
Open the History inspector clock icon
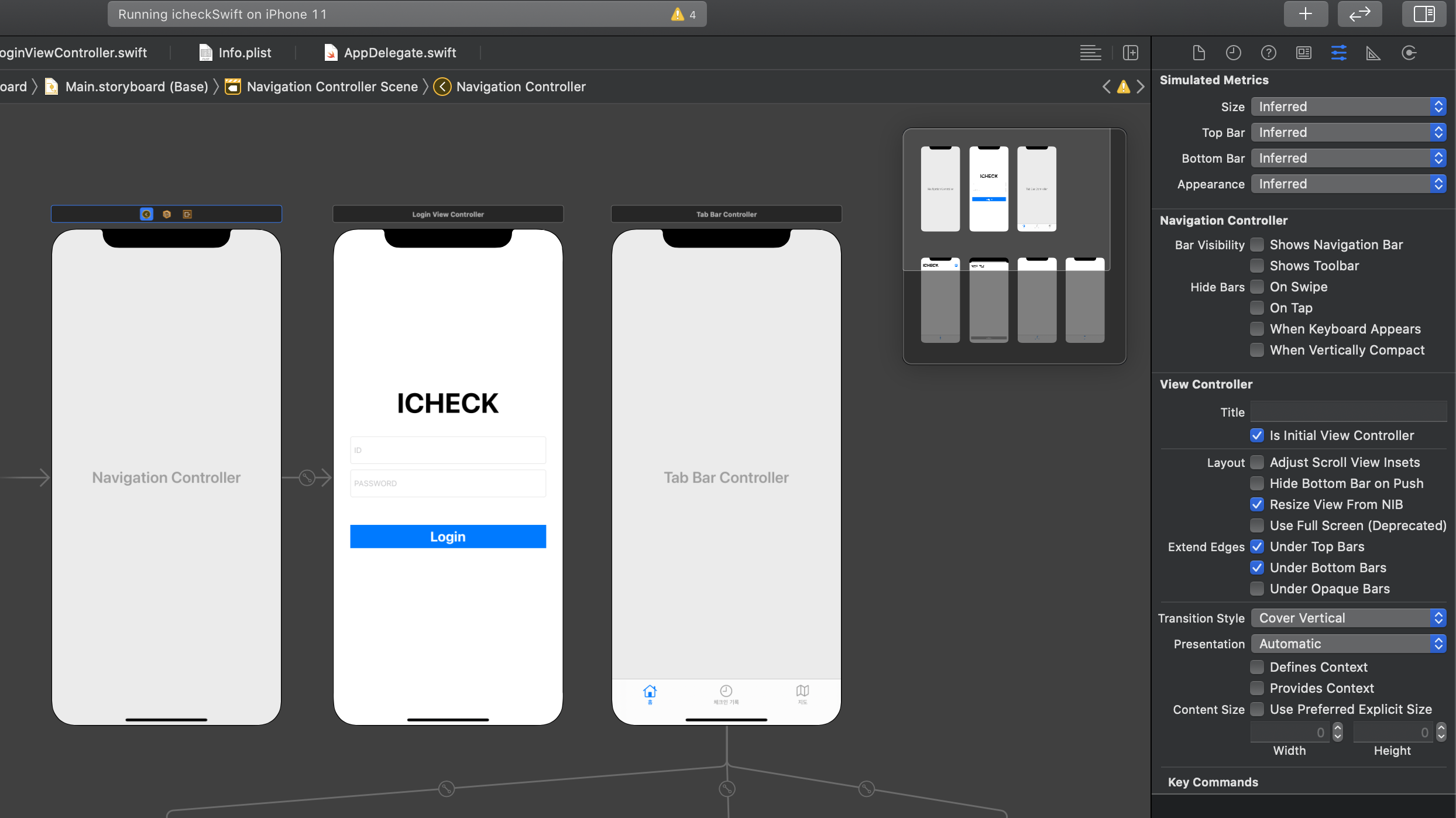[1233, 53]
